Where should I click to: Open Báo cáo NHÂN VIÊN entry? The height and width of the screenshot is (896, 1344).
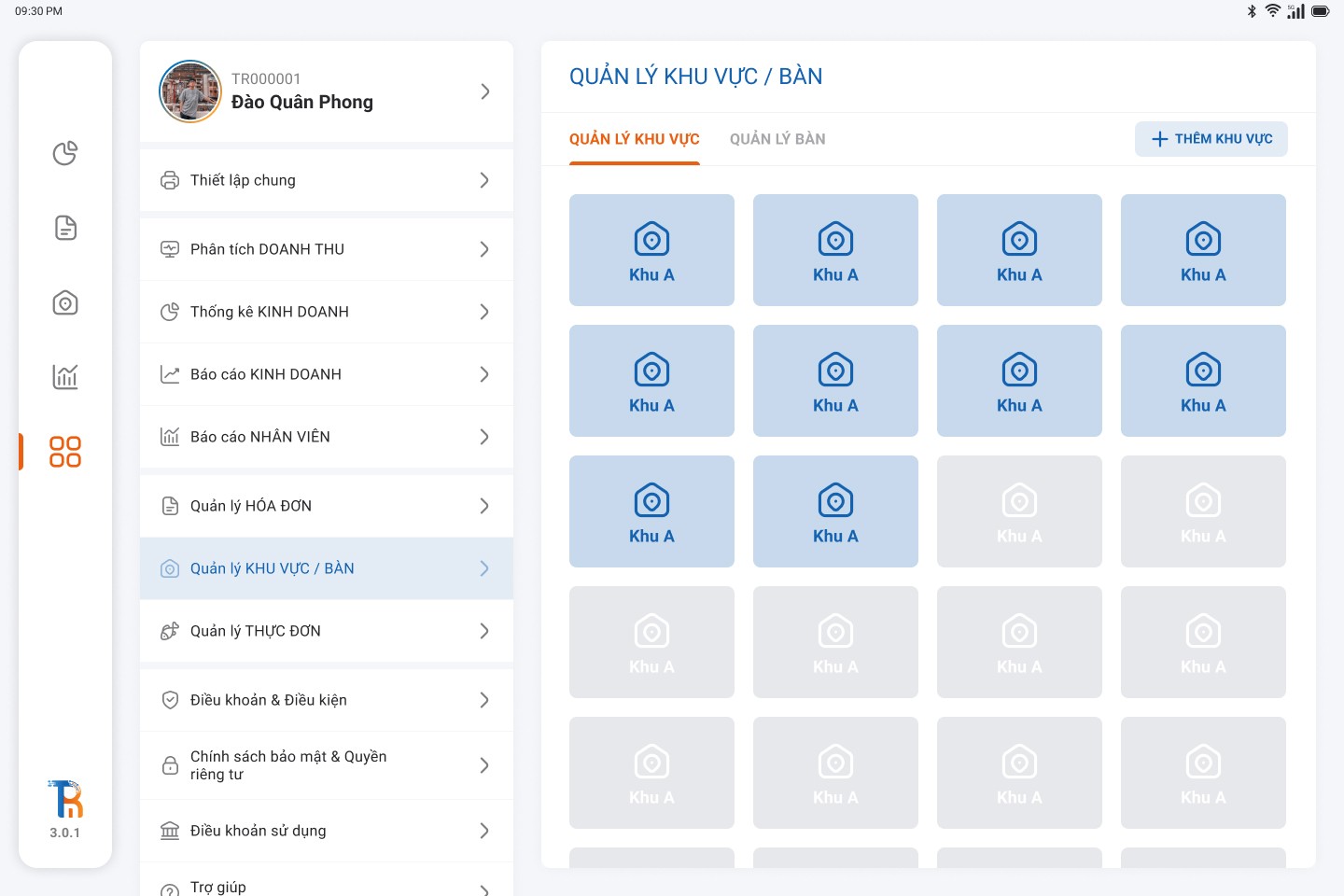(x=327, y=437)
